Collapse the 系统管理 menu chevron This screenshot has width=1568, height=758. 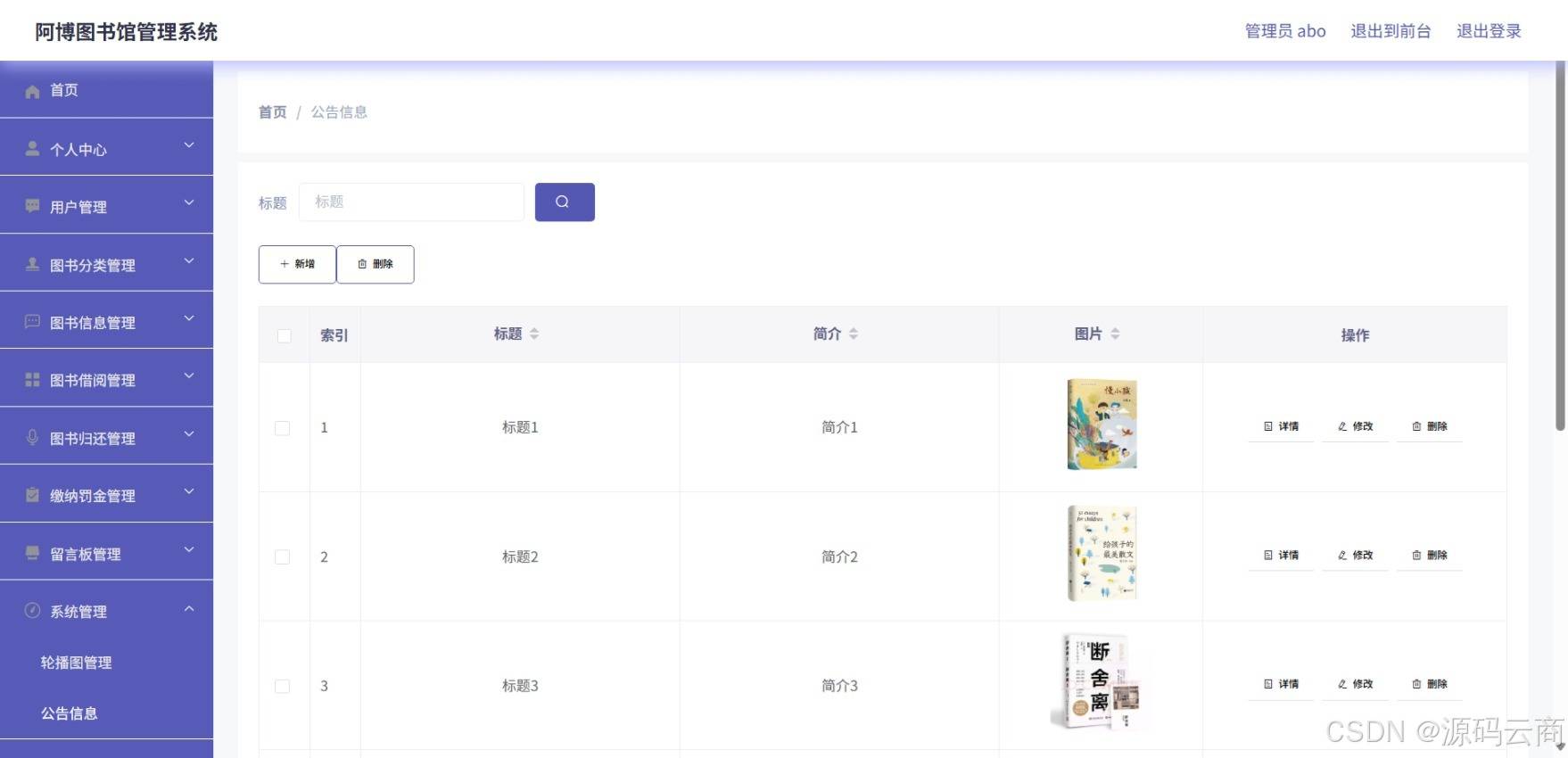click(x=189, y=608)
